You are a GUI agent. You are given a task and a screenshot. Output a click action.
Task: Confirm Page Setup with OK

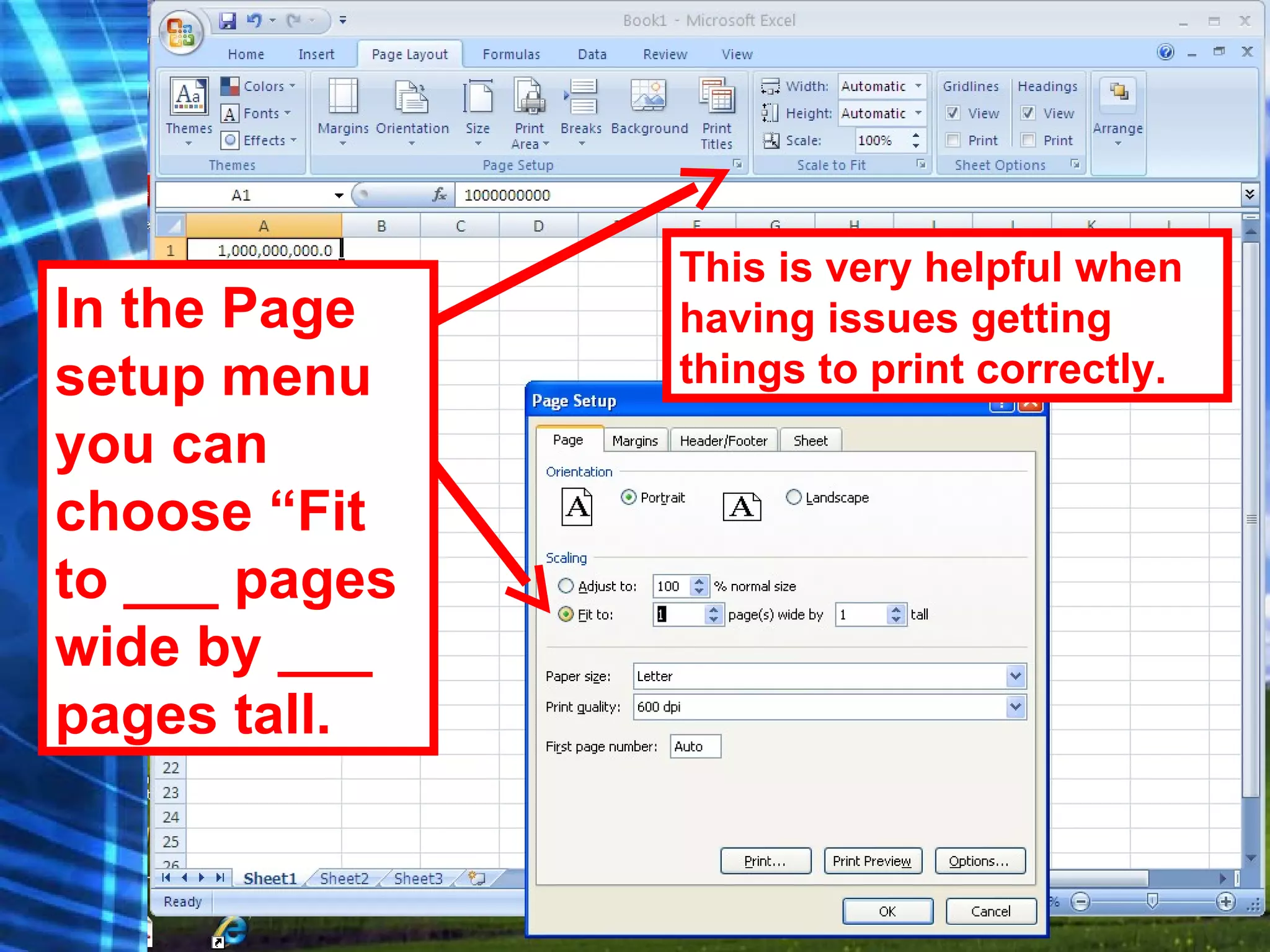pos(887,911)
